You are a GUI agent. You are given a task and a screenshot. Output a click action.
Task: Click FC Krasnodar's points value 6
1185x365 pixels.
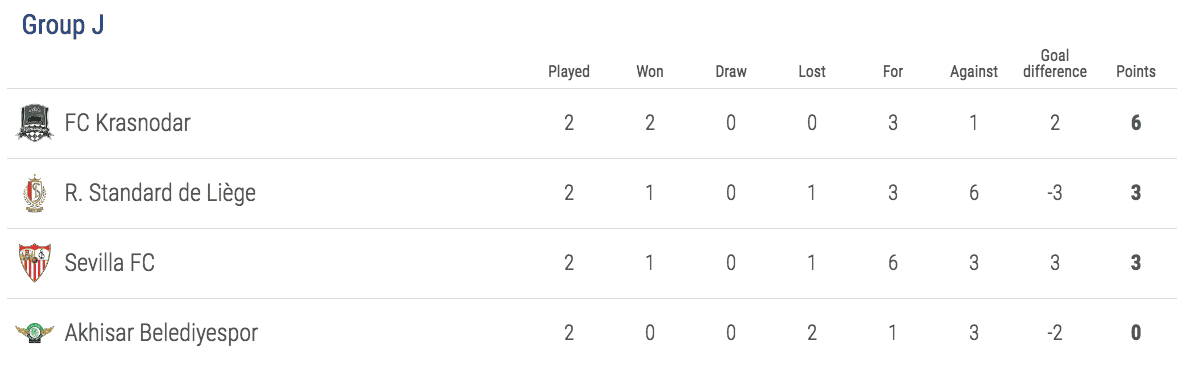pyautogui.click(x=1136, y=122)
